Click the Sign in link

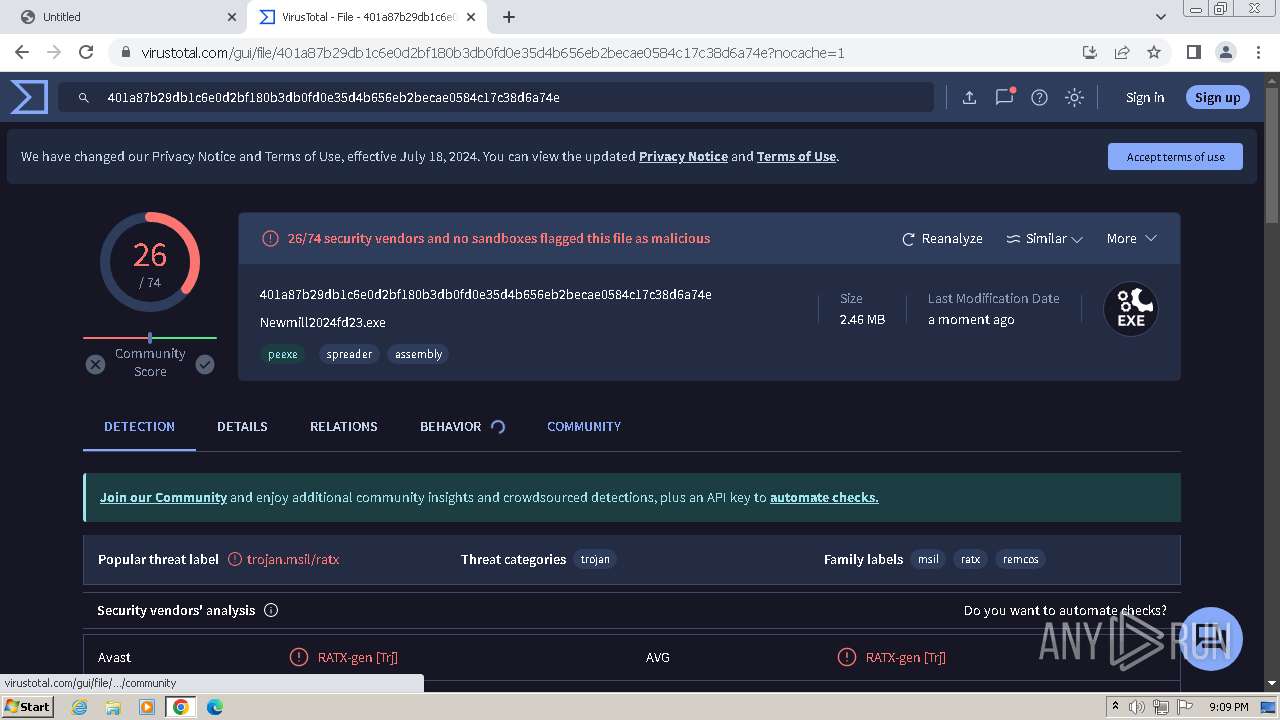pyautogui.click(x=1145, y=97)
